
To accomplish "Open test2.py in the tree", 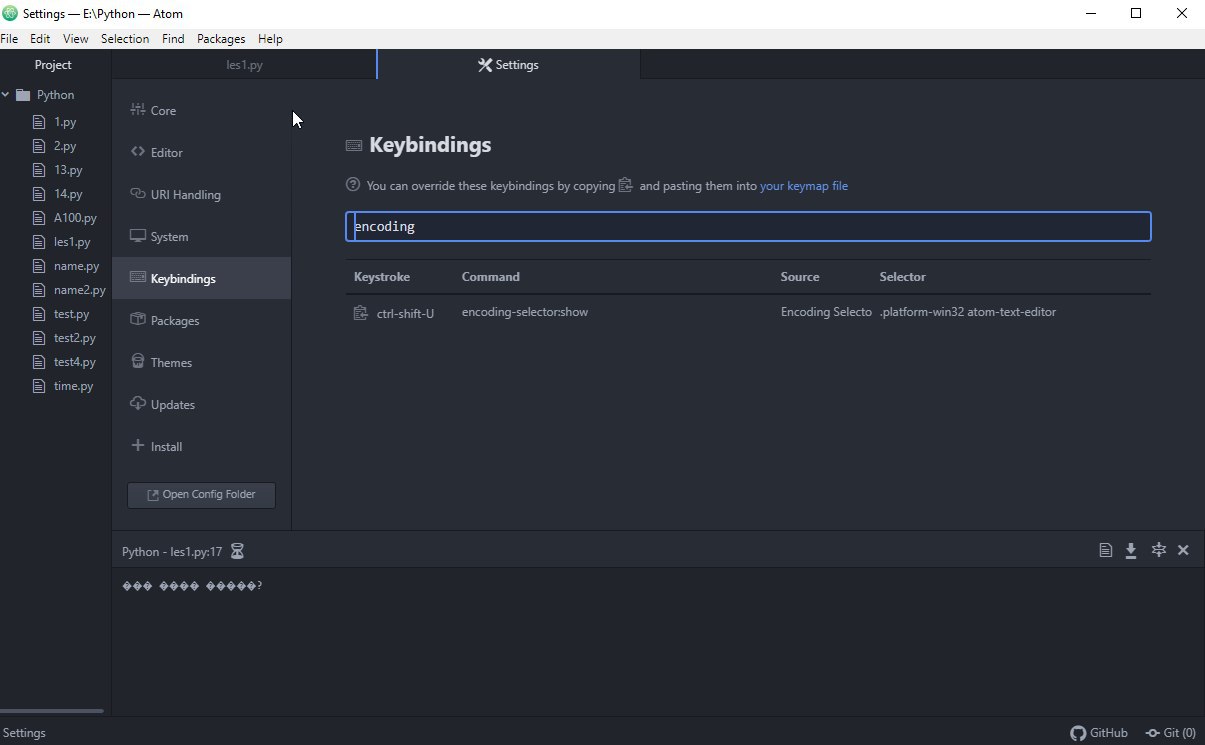I will 75,338.
